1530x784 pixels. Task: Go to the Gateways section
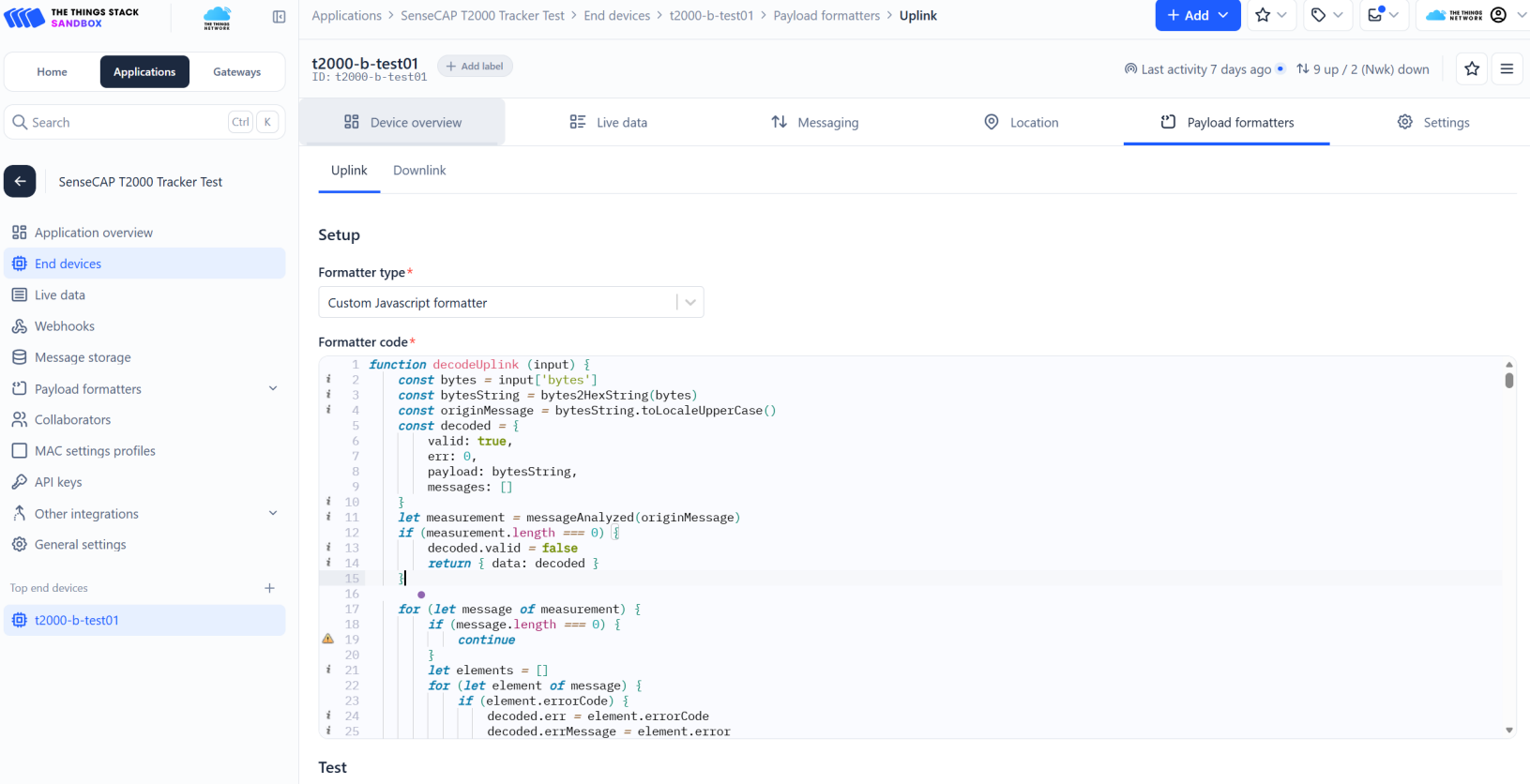pyautogui.click(x=236, y=72)
